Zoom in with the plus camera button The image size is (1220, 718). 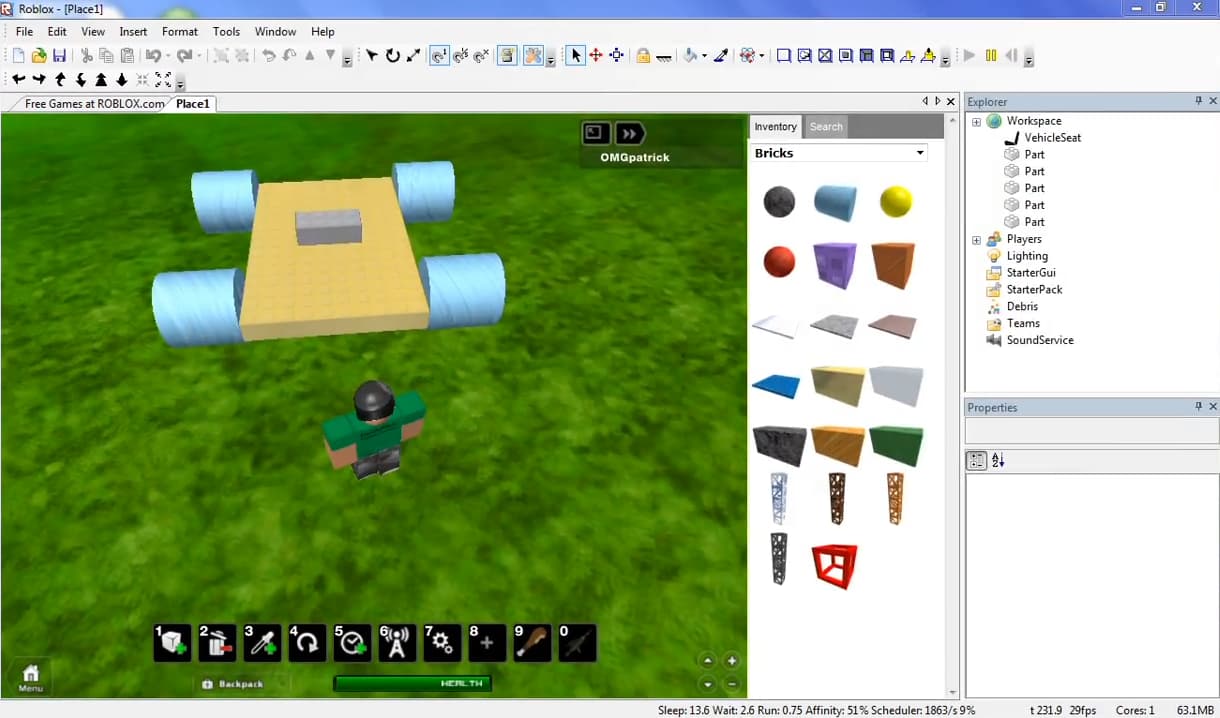732,661
